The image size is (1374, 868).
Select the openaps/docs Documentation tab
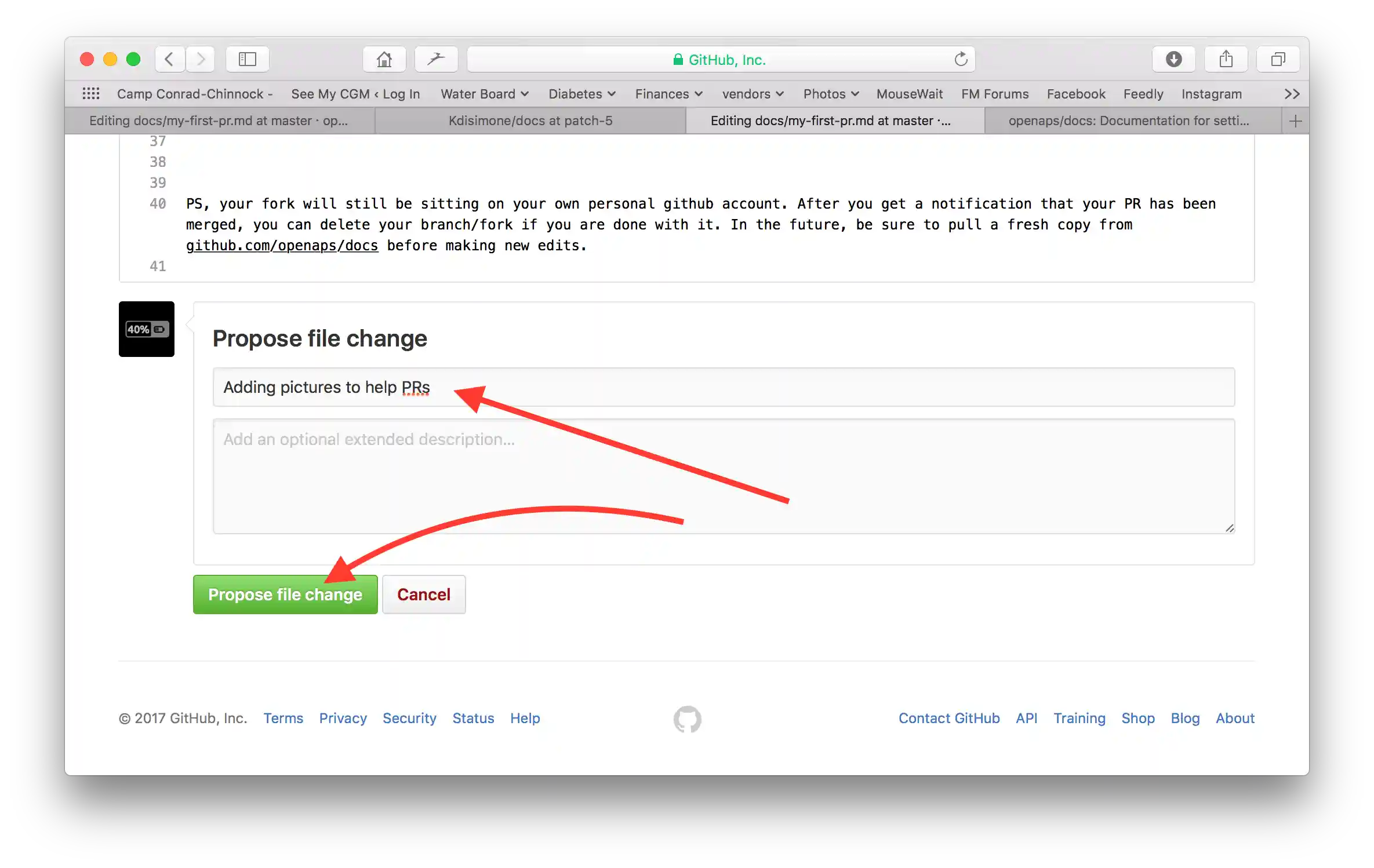pyautogui.click(x=1129, y=121)
